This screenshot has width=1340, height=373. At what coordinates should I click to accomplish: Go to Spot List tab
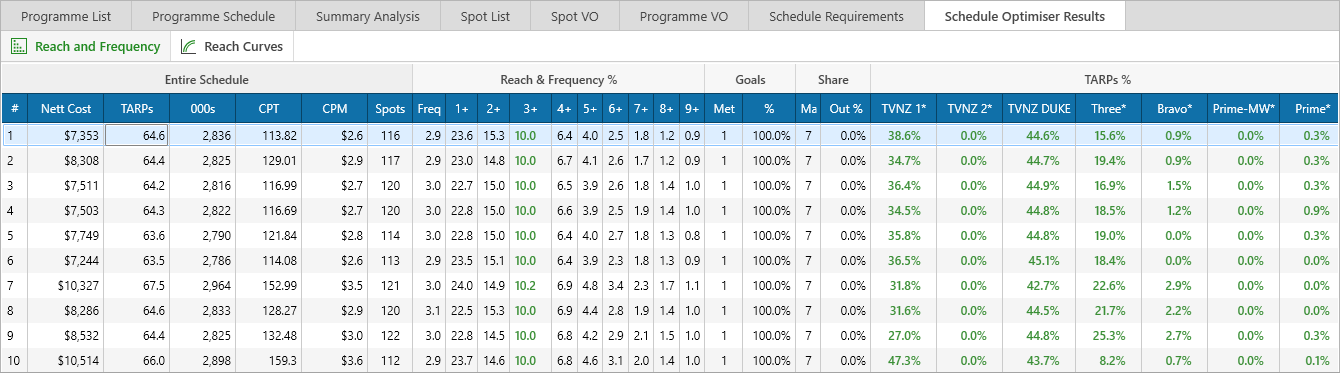[485, 16]
